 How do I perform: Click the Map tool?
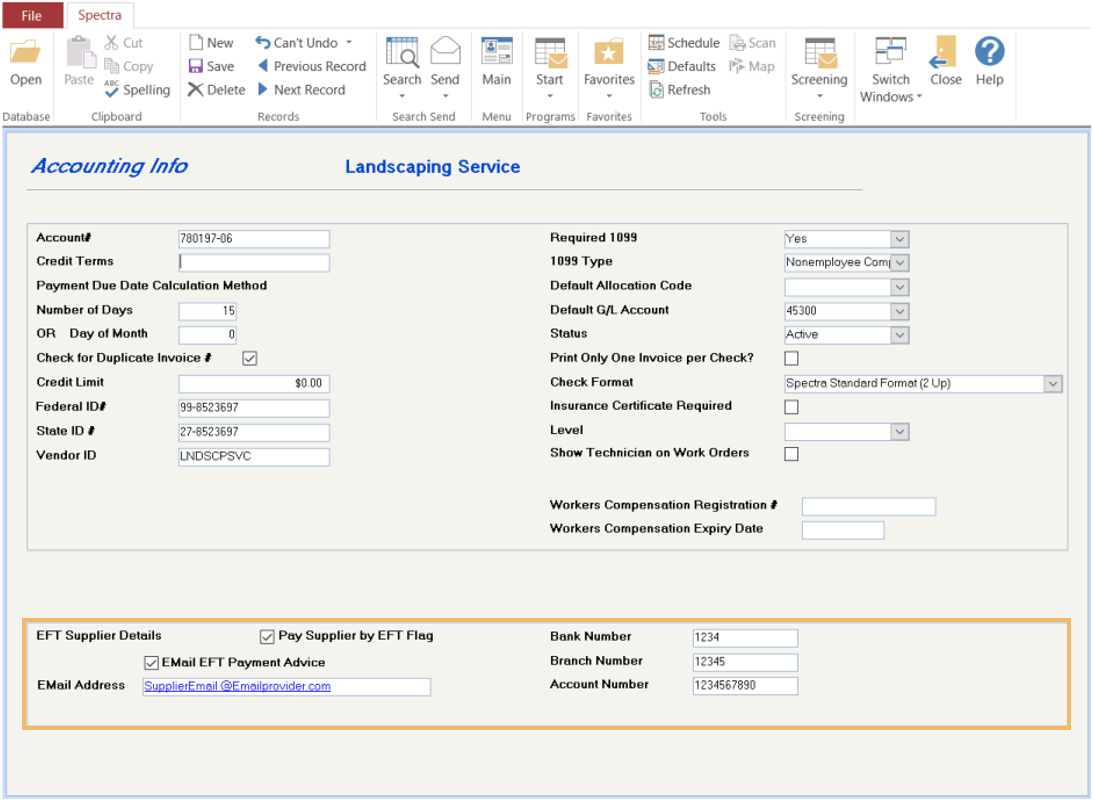coord(751,67)
